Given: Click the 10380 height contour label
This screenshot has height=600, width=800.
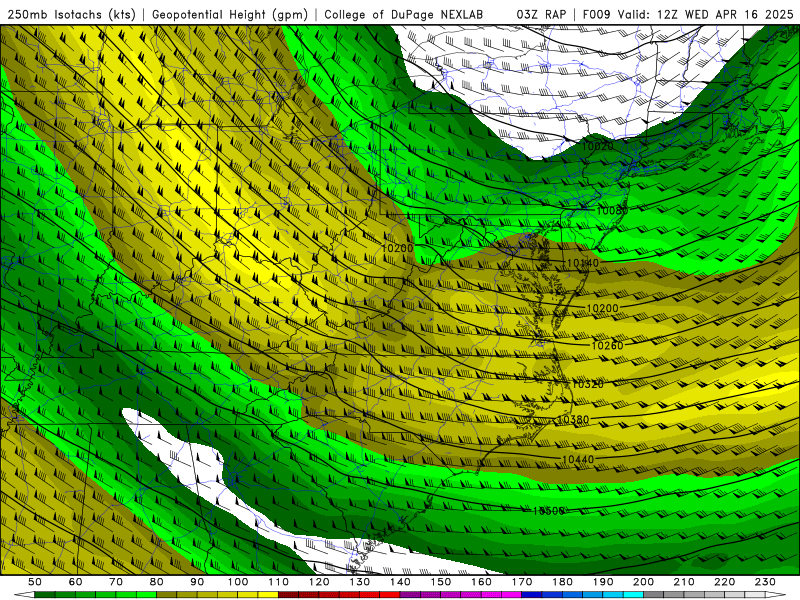Looking at the screenshot, I should coord(573,419).
